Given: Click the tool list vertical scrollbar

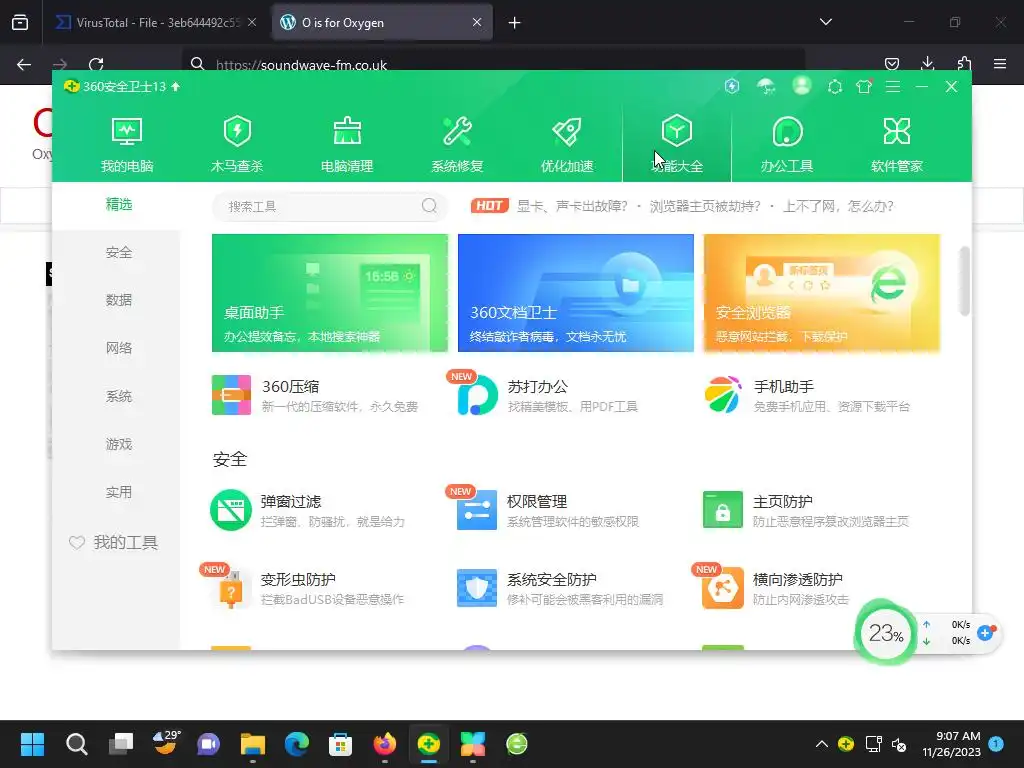Looking at the screenshot, I should point(964,281).
